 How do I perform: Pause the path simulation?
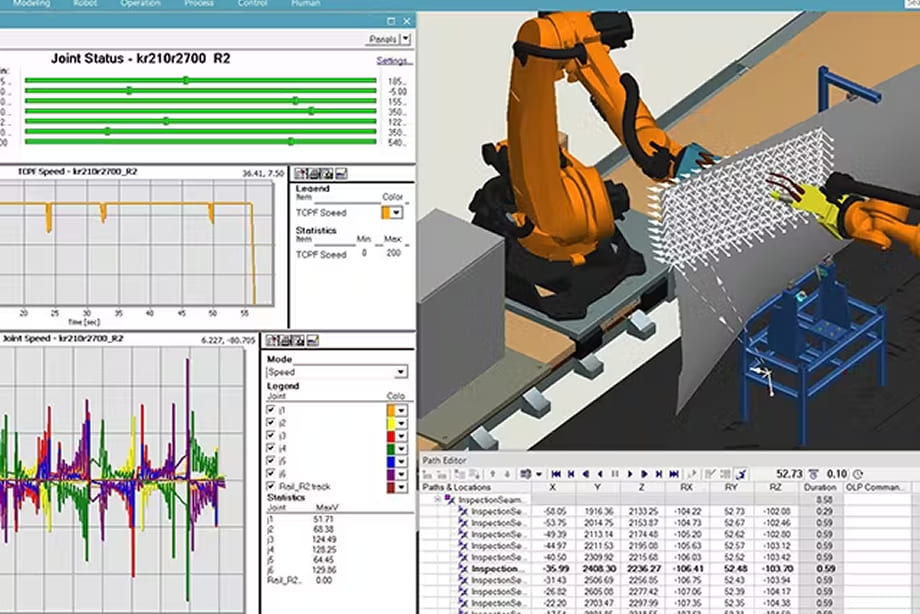(615, 474)
